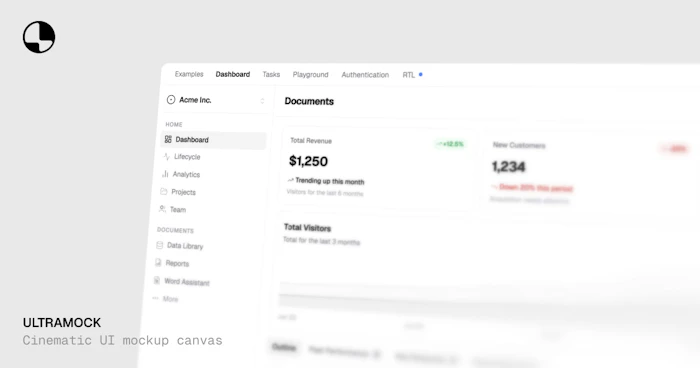Open Analytics in the sidebar
This screenshot has width=700, height=368.
pos(186,175)
